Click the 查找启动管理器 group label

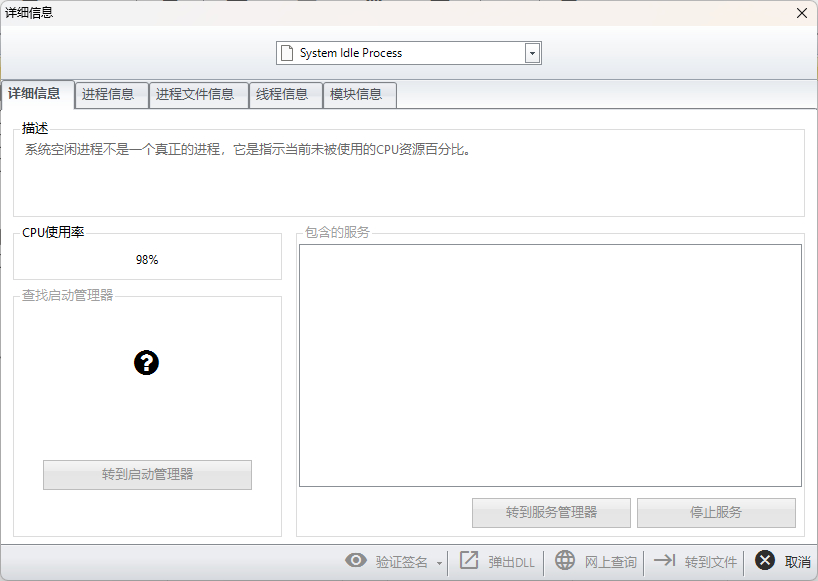67,296
